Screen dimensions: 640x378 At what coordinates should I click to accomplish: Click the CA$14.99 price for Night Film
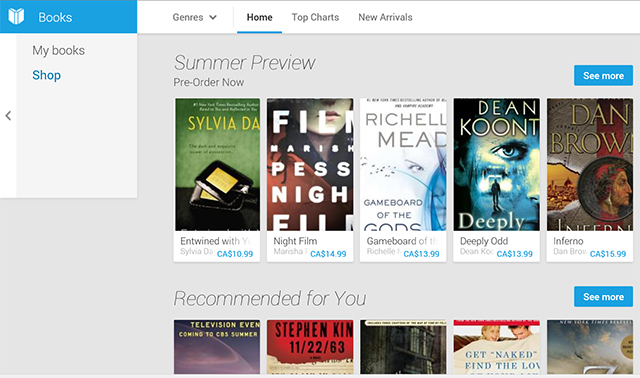[x=328, y=254]
